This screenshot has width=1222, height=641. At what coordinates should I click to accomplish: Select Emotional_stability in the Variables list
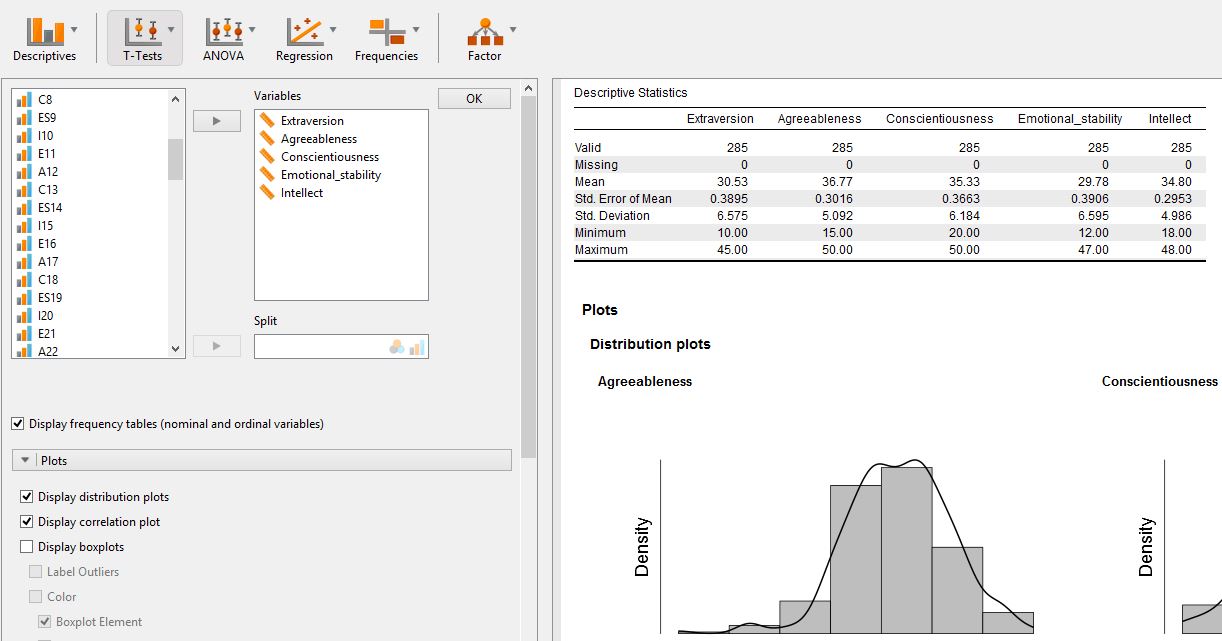pos(331,174)
